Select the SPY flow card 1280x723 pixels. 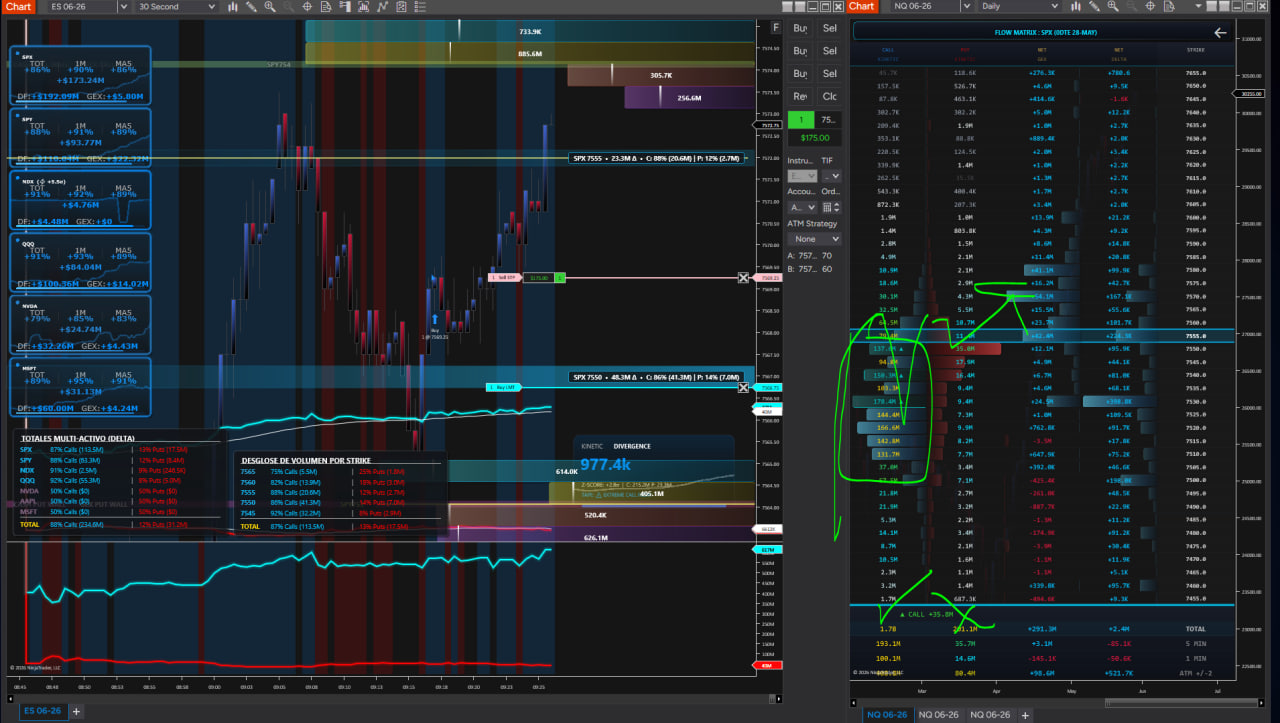[80, 137]
